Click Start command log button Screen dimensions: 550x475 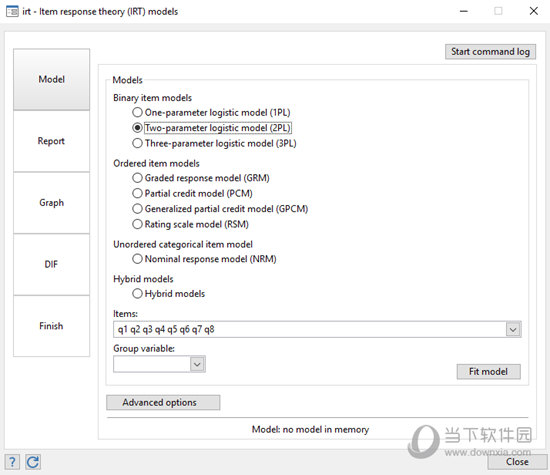(x=490, y=52)
